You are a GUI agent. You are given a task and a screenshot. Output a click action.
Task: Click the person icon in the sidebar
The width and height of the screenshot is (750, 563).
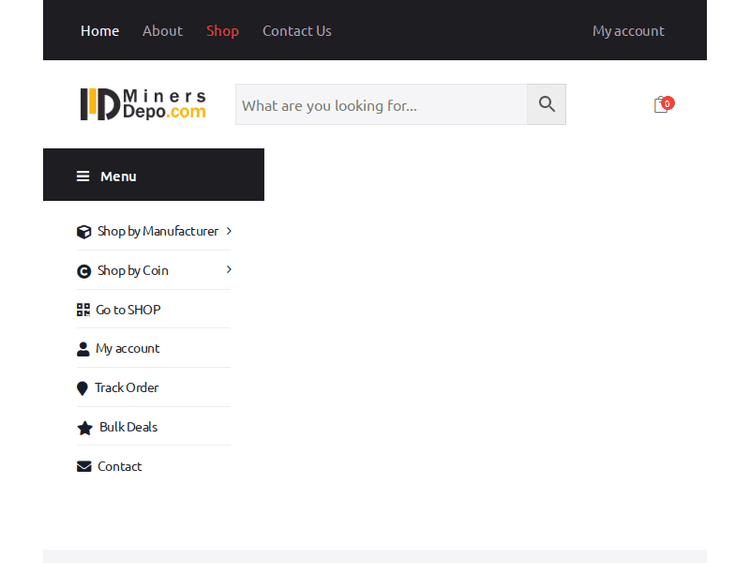tap(83, 349)
